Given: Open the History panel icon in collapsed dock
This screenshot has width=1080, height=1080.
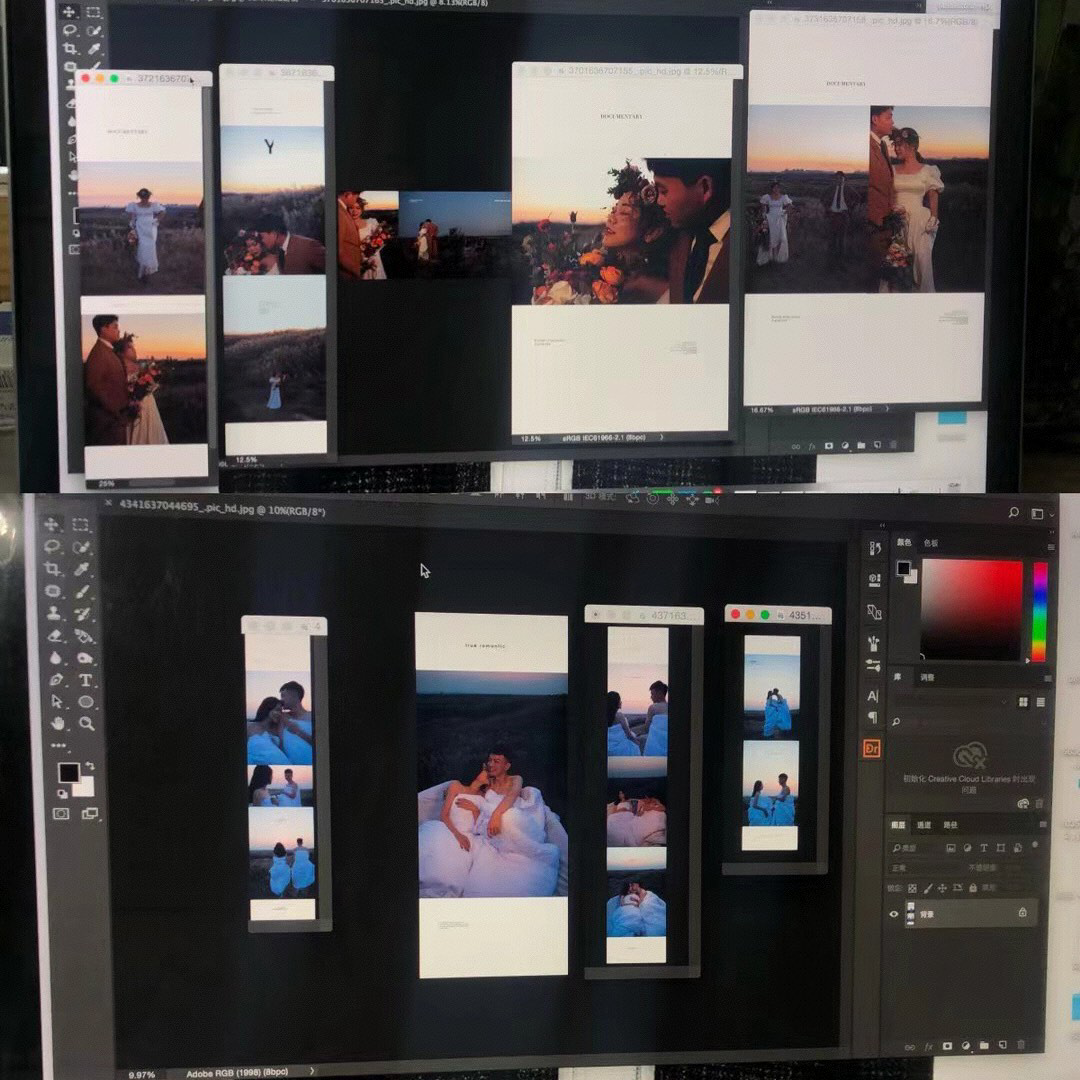Looking at the screenshot, I should pos(875,548).
